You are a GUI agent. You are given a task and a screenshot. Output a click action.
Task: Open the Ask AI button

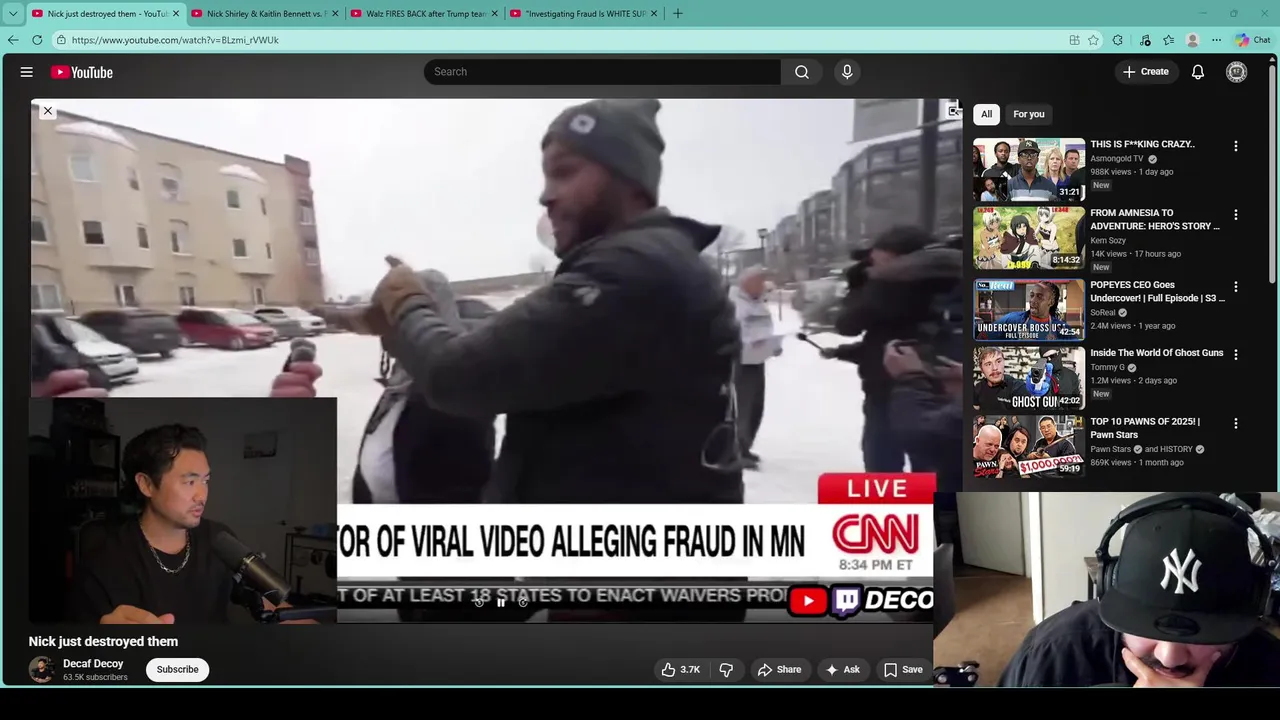[x=842, y=669]
